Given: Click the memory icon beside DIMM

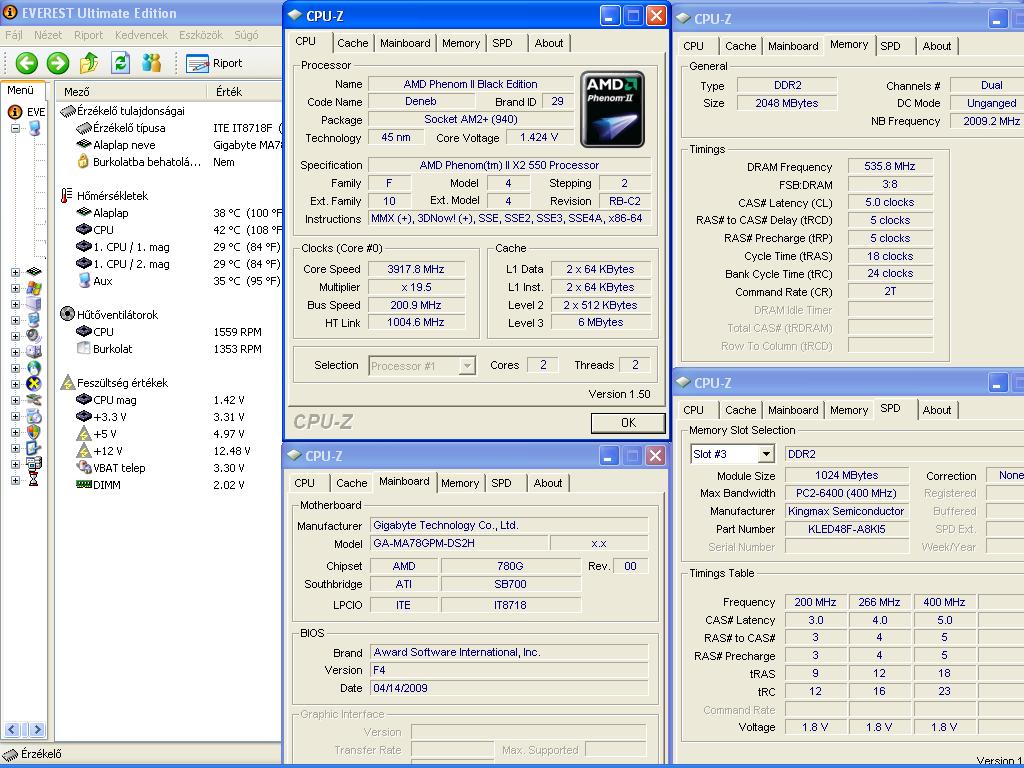Looking at the screenshot, I should click(x=84, y=485).
